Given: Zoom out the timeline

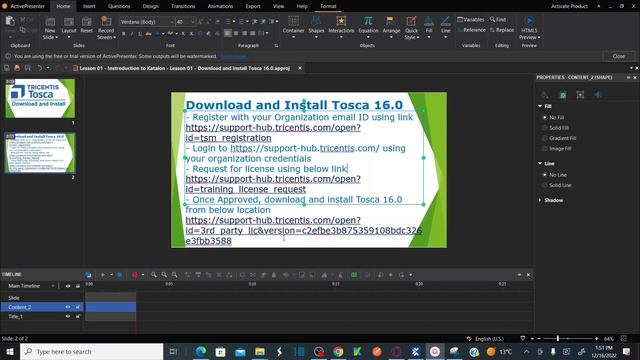Looking at the screenshot, I should [164, 275].
